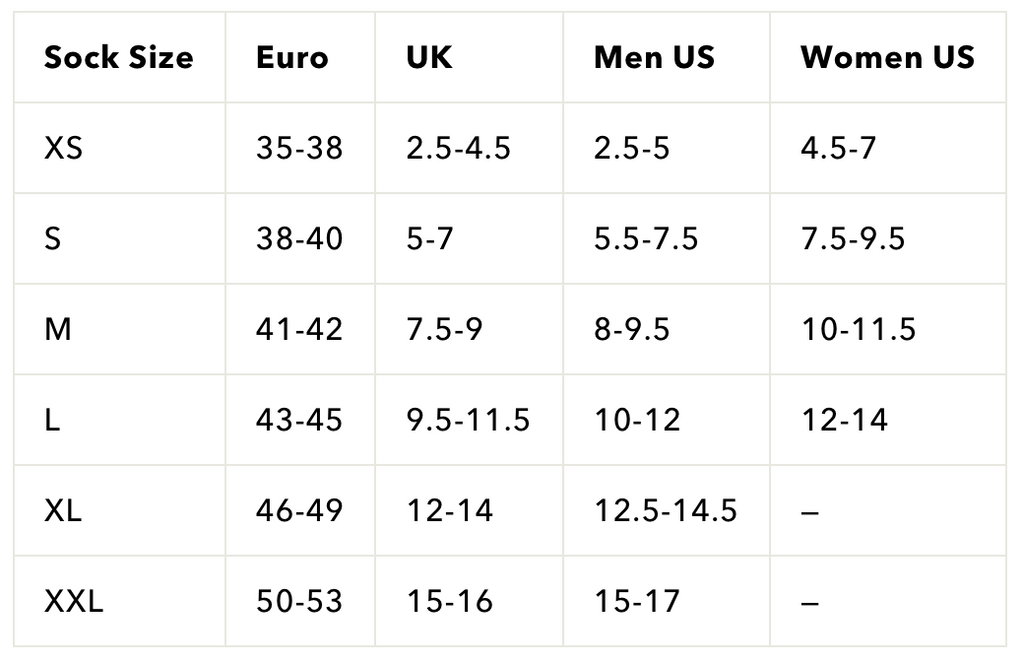1024x664 pixels.
Task: Select the Euro 50-53 cell
Action: pyautogui.click(x=299, y=601)
